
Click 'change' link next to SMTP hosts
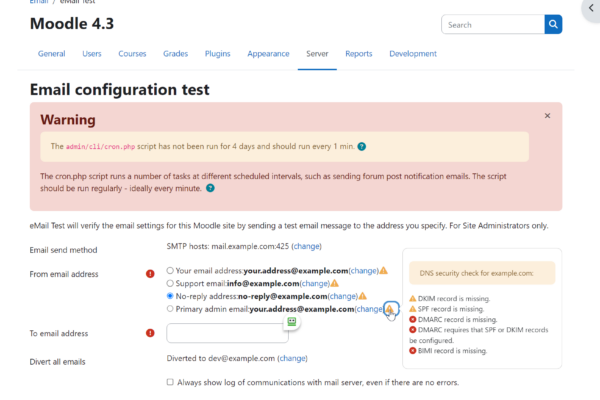click(307, 246)
